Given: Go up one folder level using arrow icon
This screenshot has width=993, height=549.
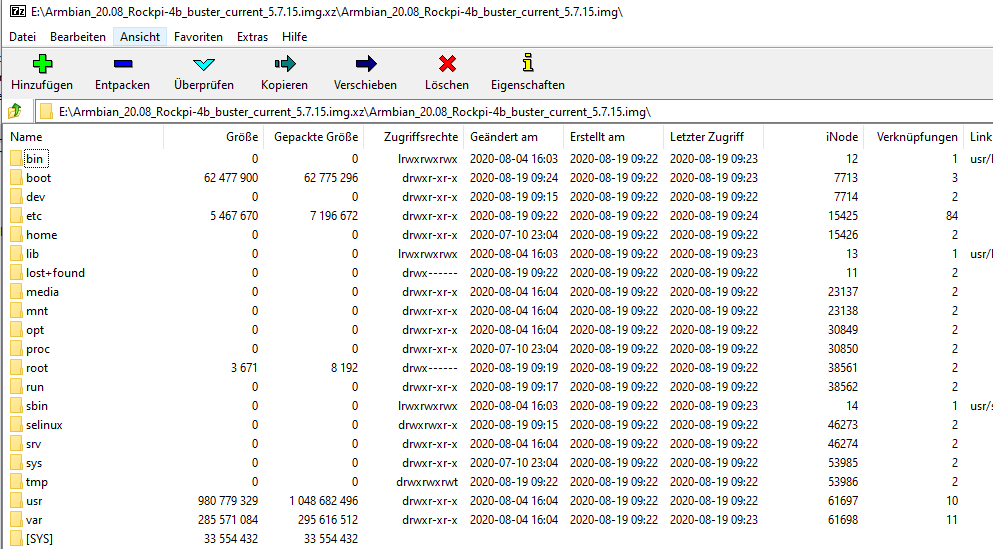Looking at the screenshot, I should click(x=15, y=111).
